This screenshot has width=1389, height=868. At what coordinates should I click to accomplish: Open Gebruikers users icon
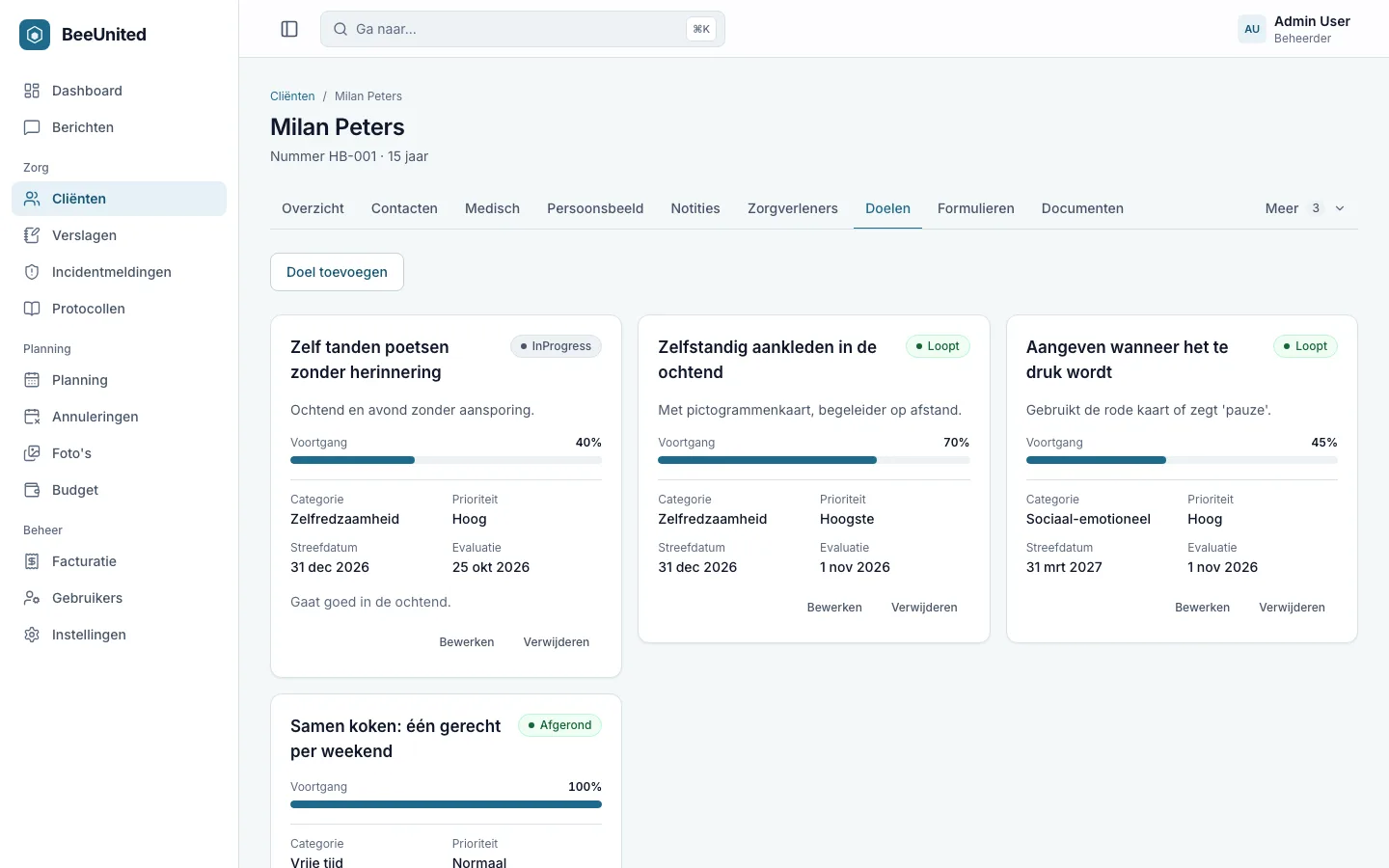coord(32,598)
